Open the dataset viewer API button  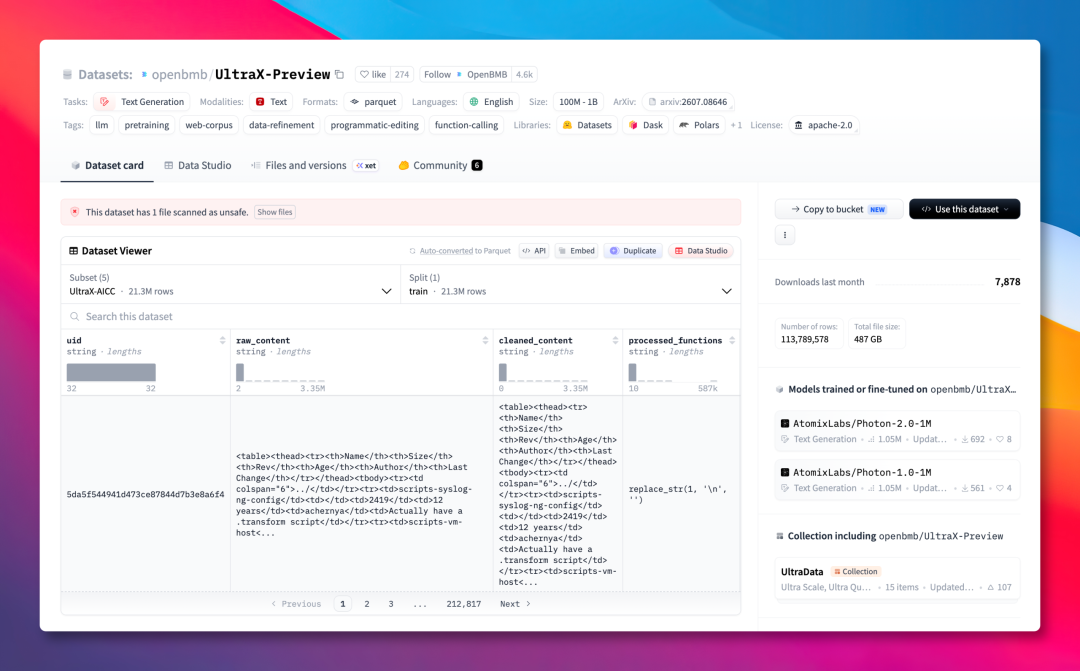coord(534,251)
